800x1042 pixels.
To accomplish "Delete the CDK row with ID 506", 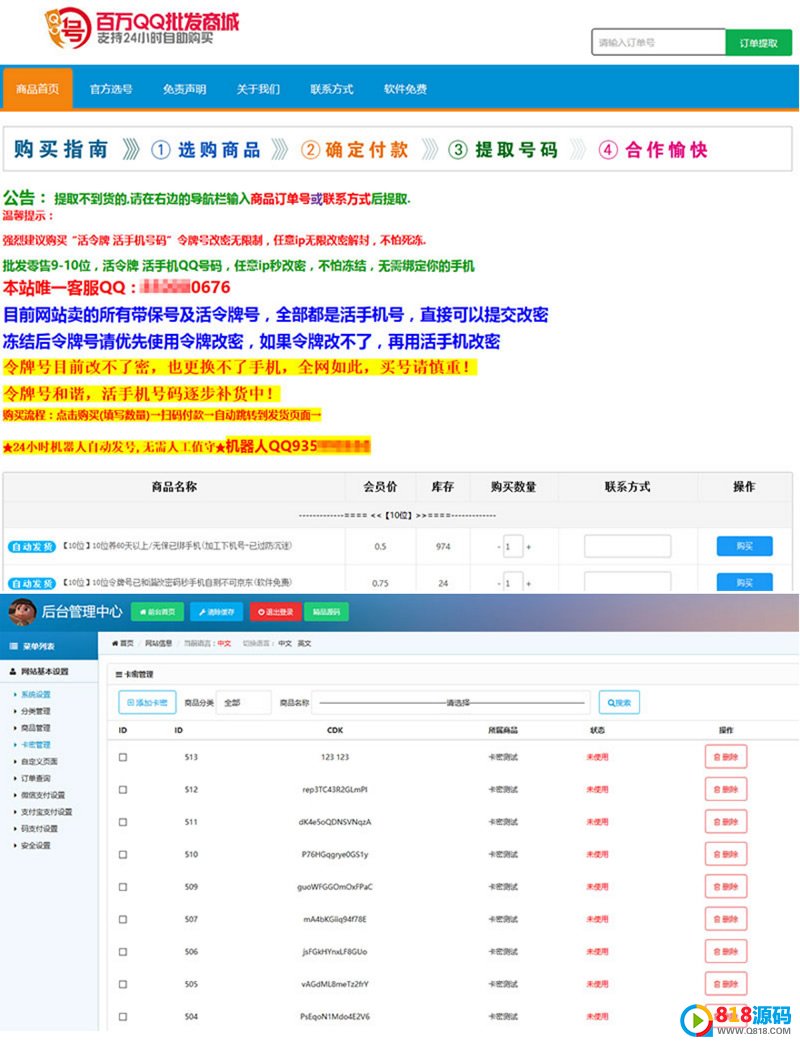I will 726,952.
